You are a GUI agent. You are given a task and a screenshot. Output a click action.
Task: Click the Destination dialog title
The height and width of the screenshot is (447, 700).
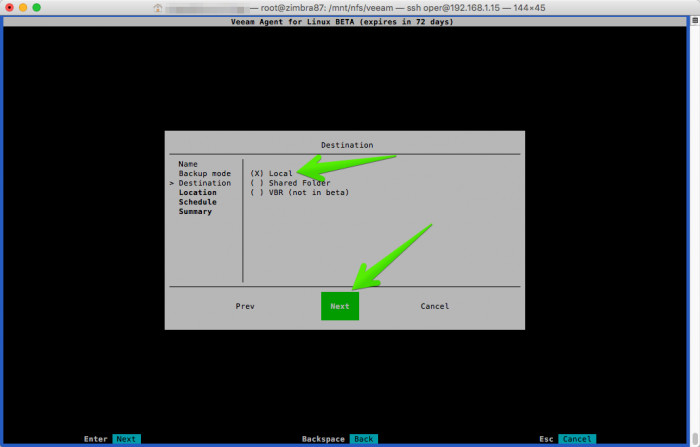[347, 145]
